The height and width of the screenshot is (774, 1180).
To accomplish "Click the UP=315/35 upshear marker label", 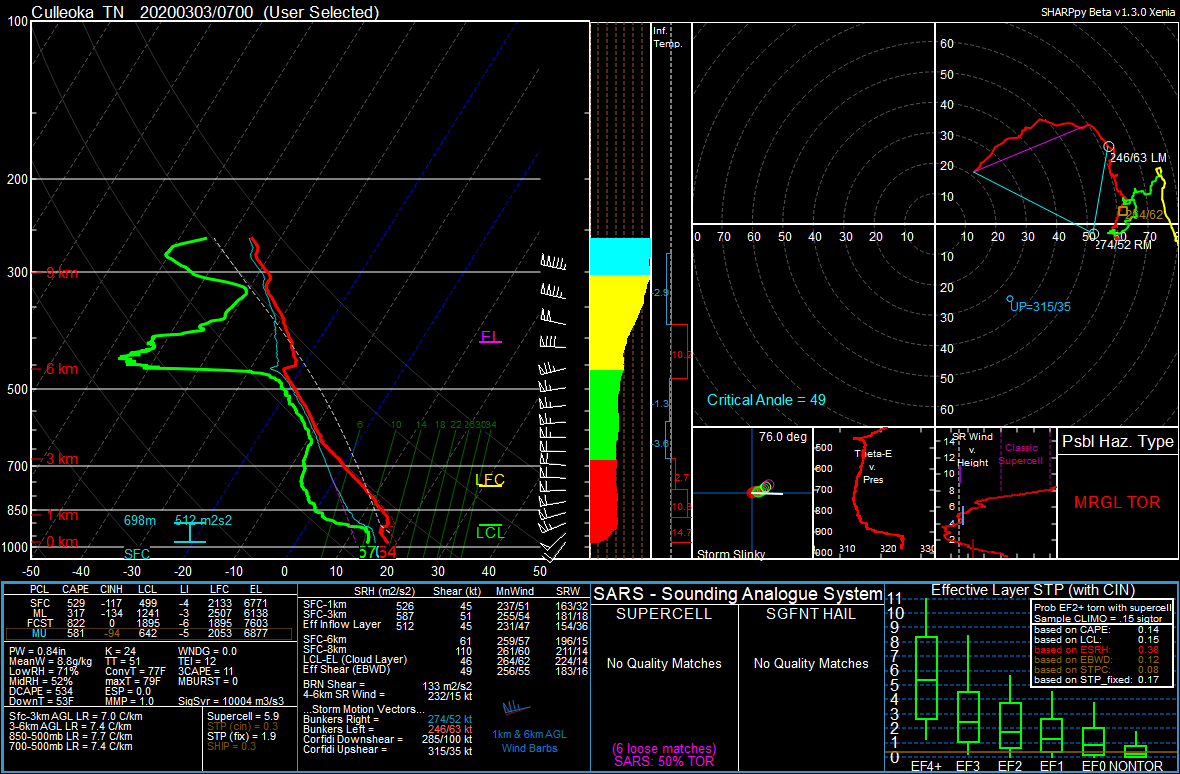I will [x=1041, y=306].
